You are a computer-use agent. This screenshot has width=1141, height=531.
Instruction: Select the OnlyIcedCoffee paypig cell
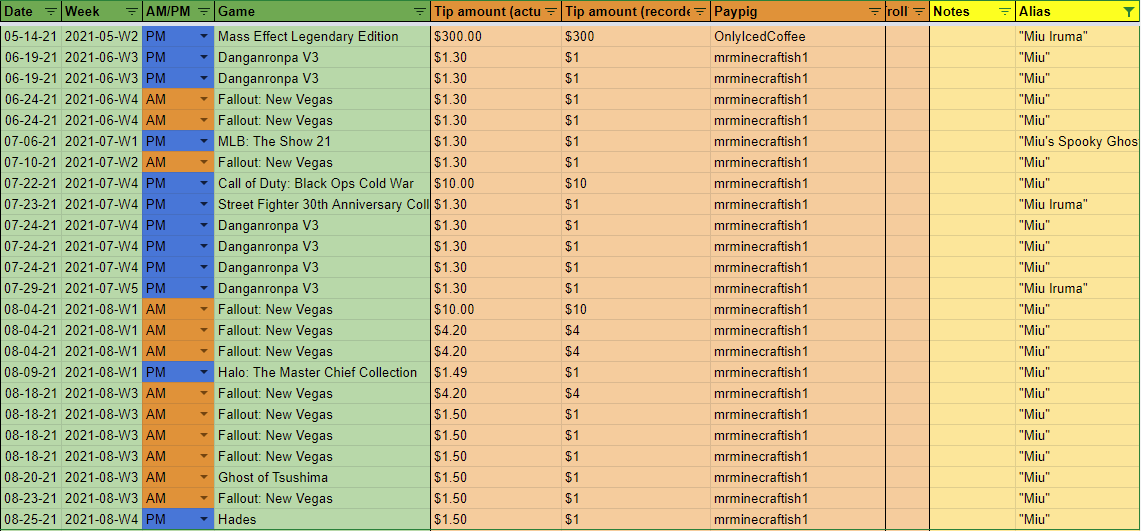(x=798, y=36)
